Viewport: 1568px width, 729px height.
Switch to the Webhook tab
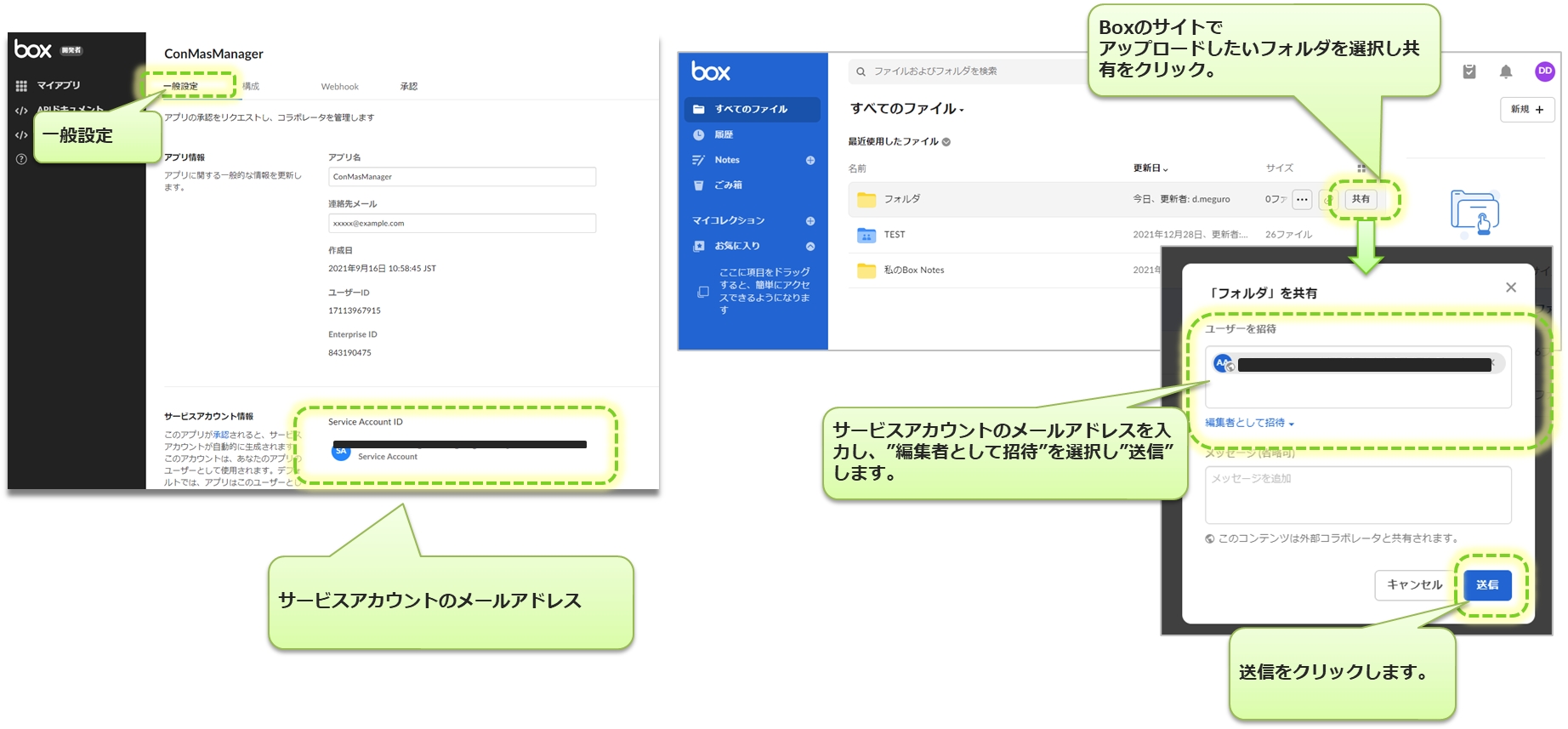(x=339, y=87)
